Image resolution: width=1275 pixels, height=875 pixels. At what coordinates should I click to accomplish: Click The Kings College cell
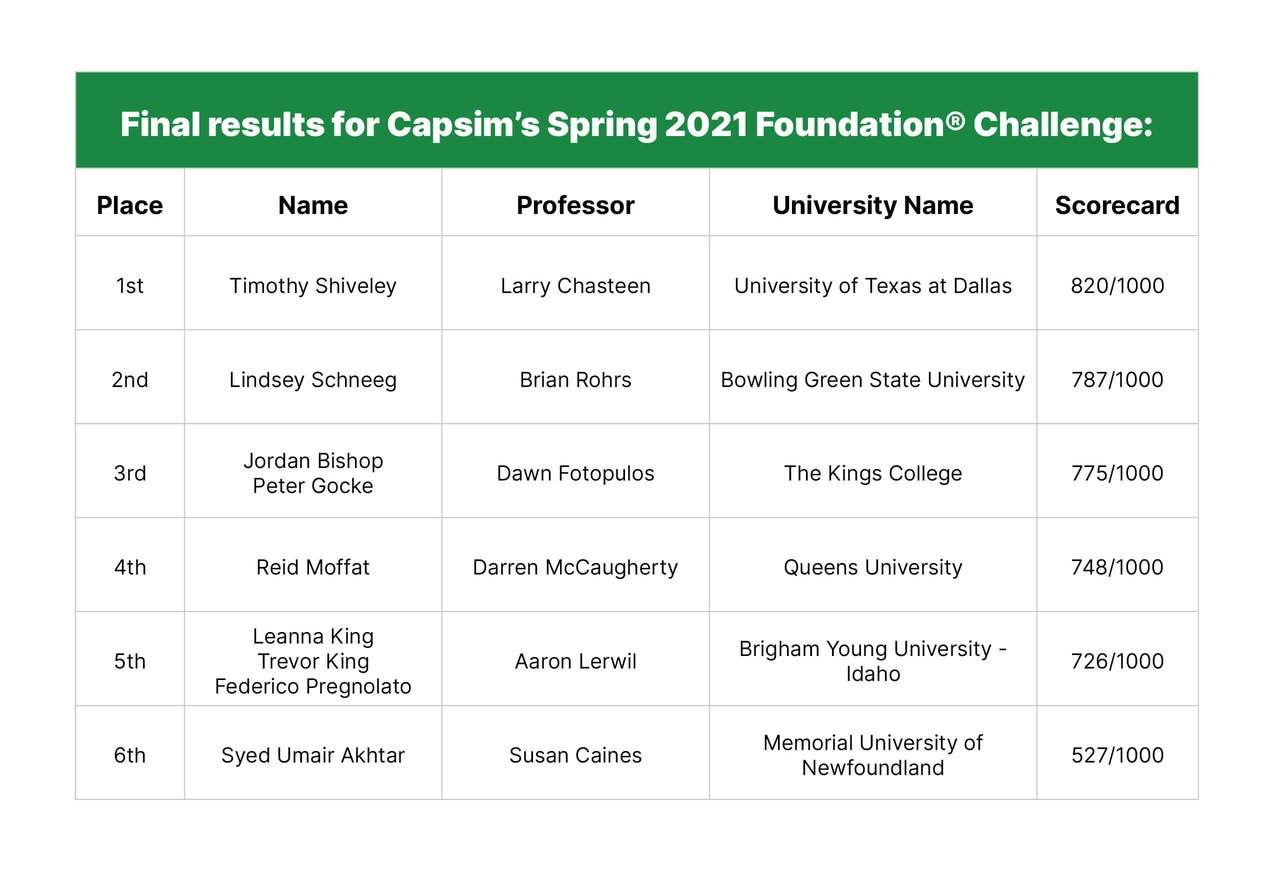(872, 474)
